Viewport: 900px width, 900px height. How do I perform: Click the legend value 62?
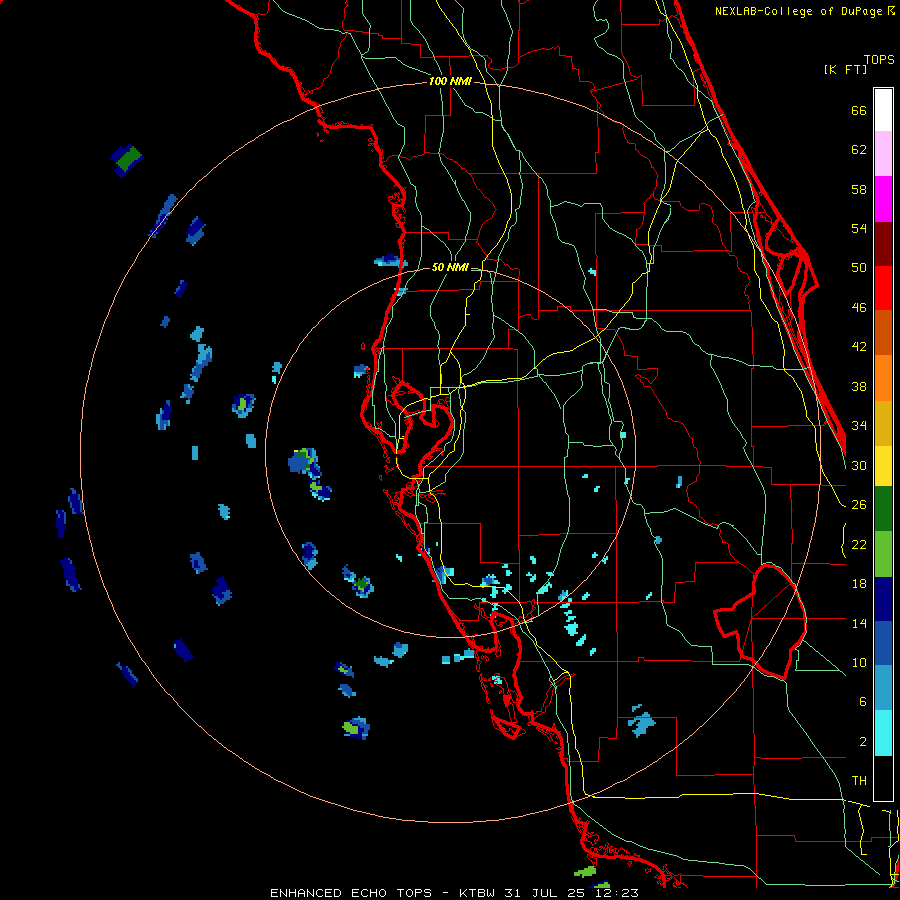point(859,150)
